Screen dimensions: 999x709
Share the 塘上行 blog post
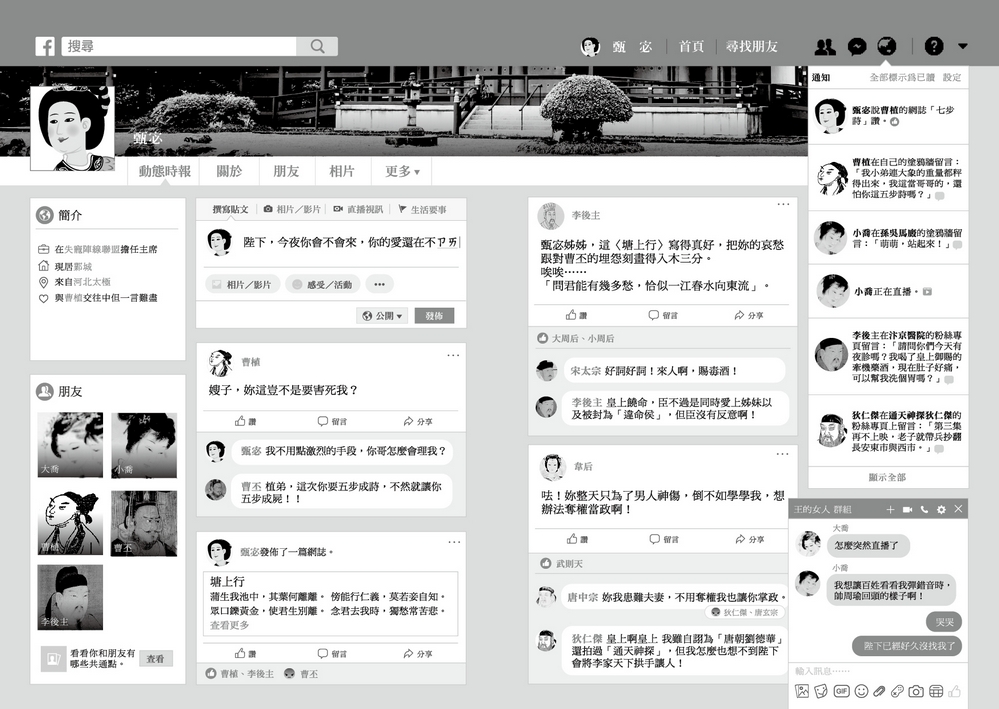418,654
